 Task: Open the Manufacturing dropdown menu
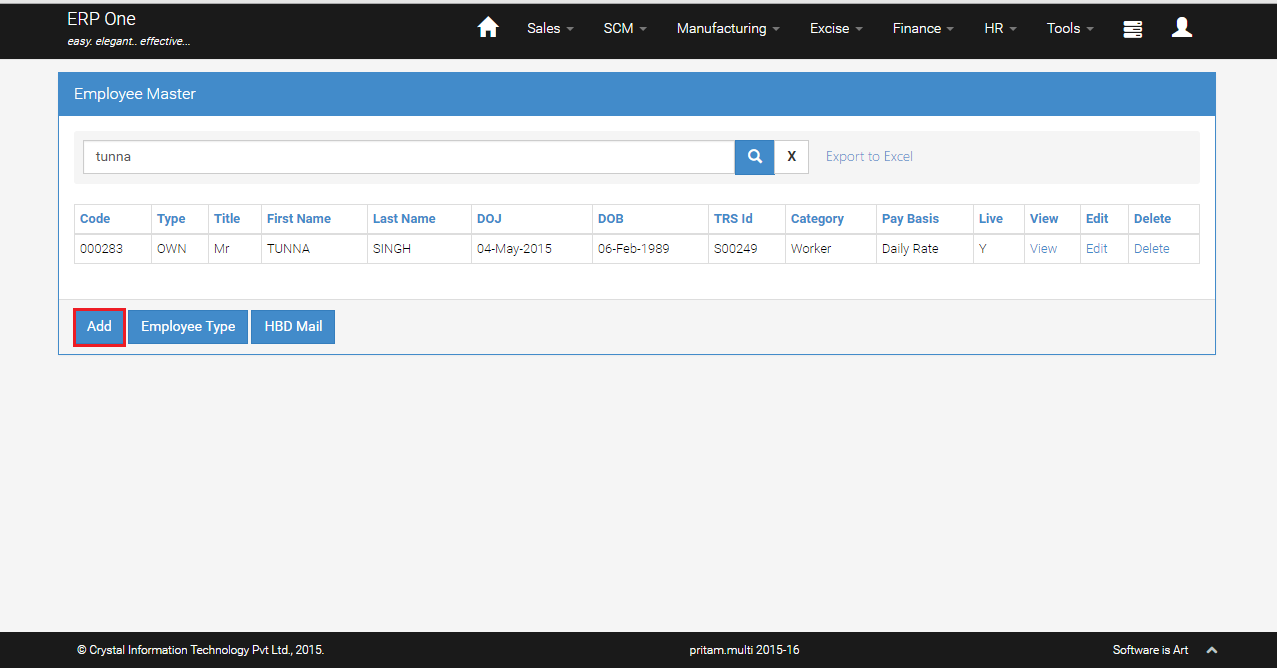tap(728, 28)
